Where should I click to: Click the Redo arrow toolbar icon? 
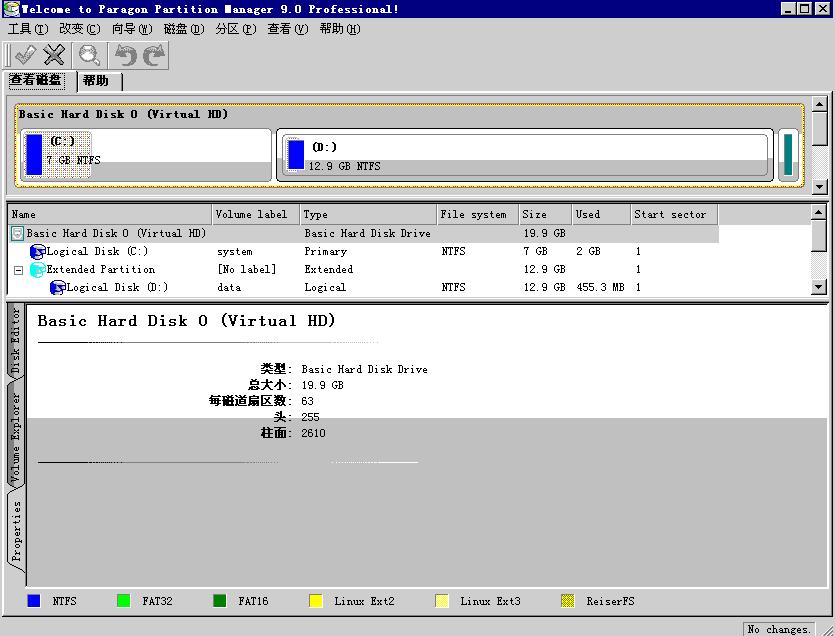[x=153, y=56]
